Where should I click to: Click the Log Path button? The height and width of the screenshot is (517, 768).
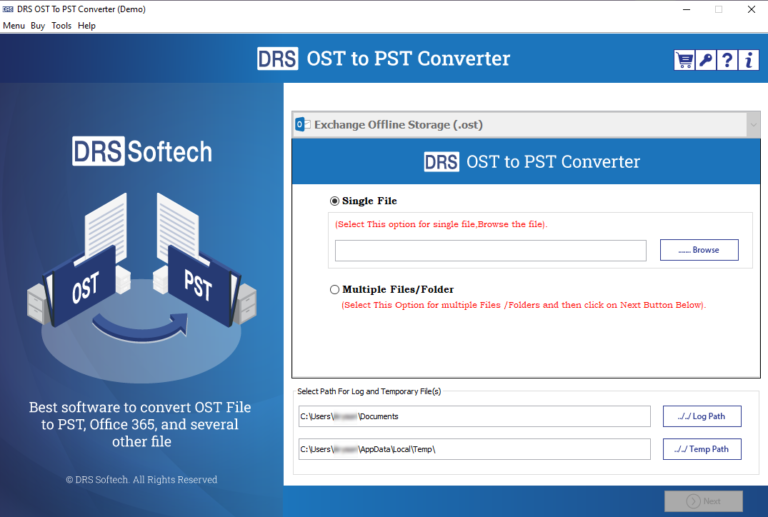point(701,416)
